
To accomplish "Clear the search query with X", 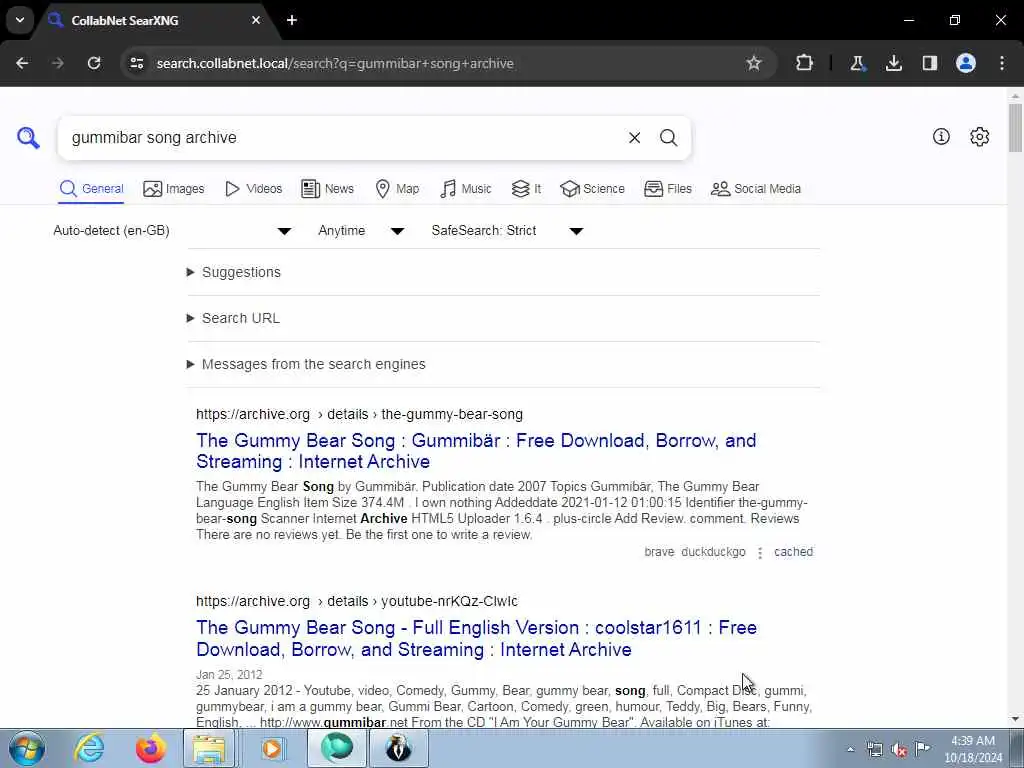I will point(634,138).
